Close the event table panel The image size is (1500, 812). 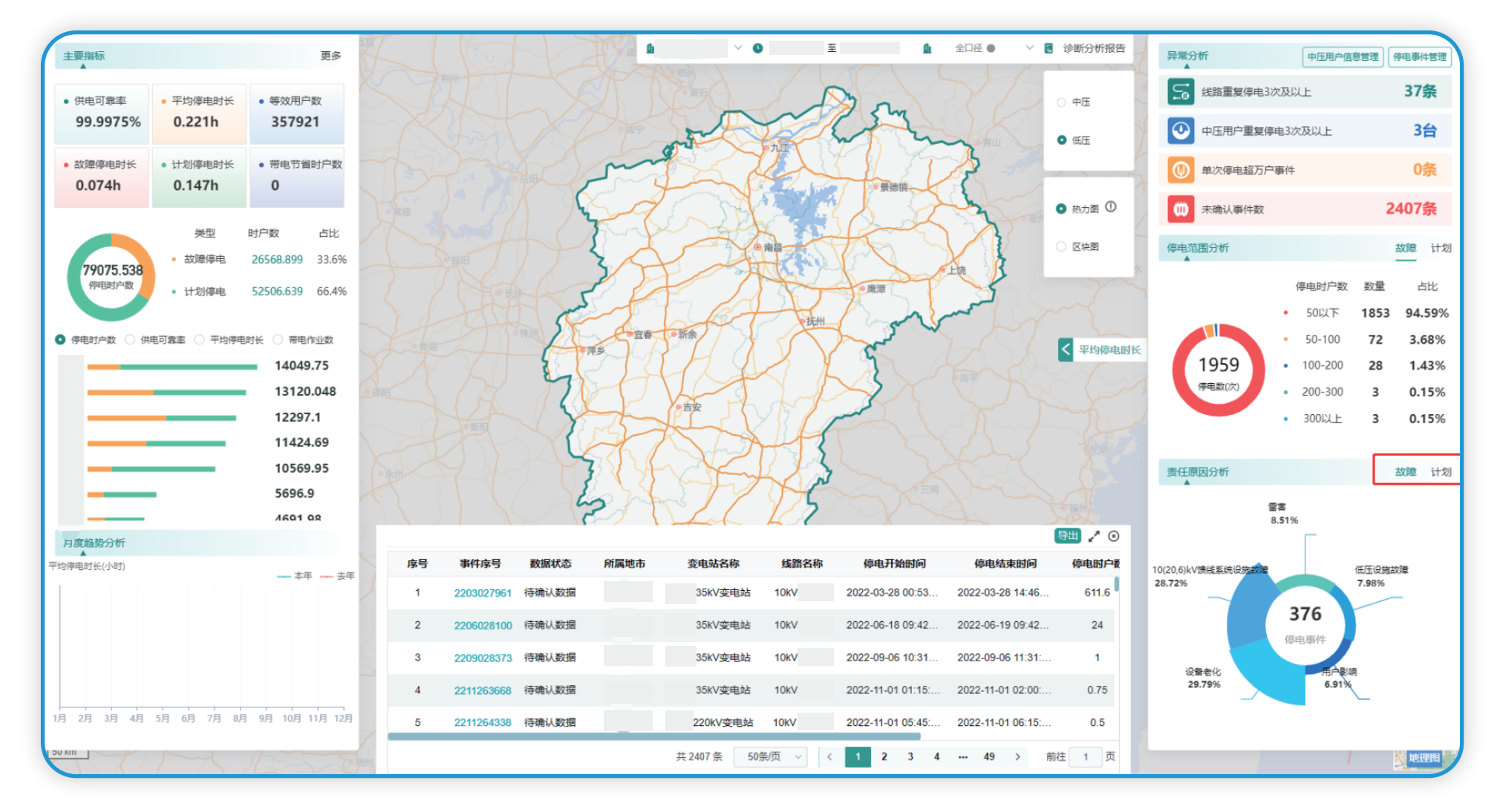point(1114,536)
